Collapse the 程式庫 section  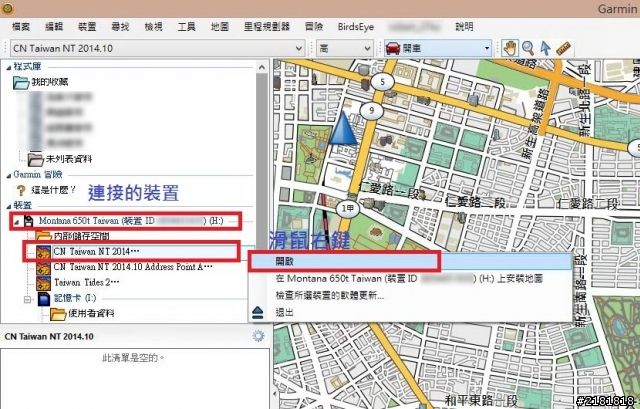(x=9, y=67)
